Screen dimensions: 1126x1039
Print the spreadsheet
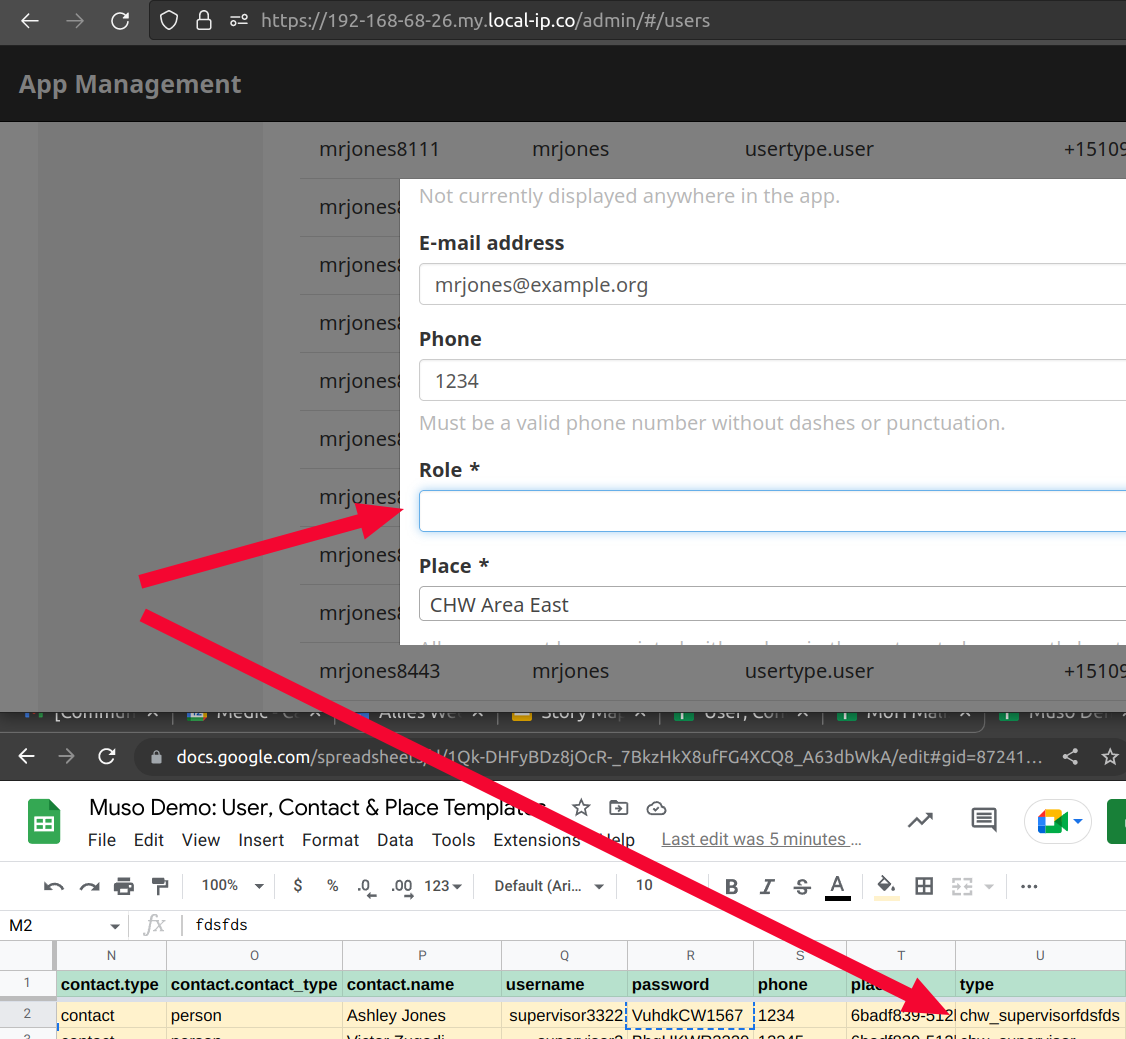pyautogui.click(x=124, y=887)
